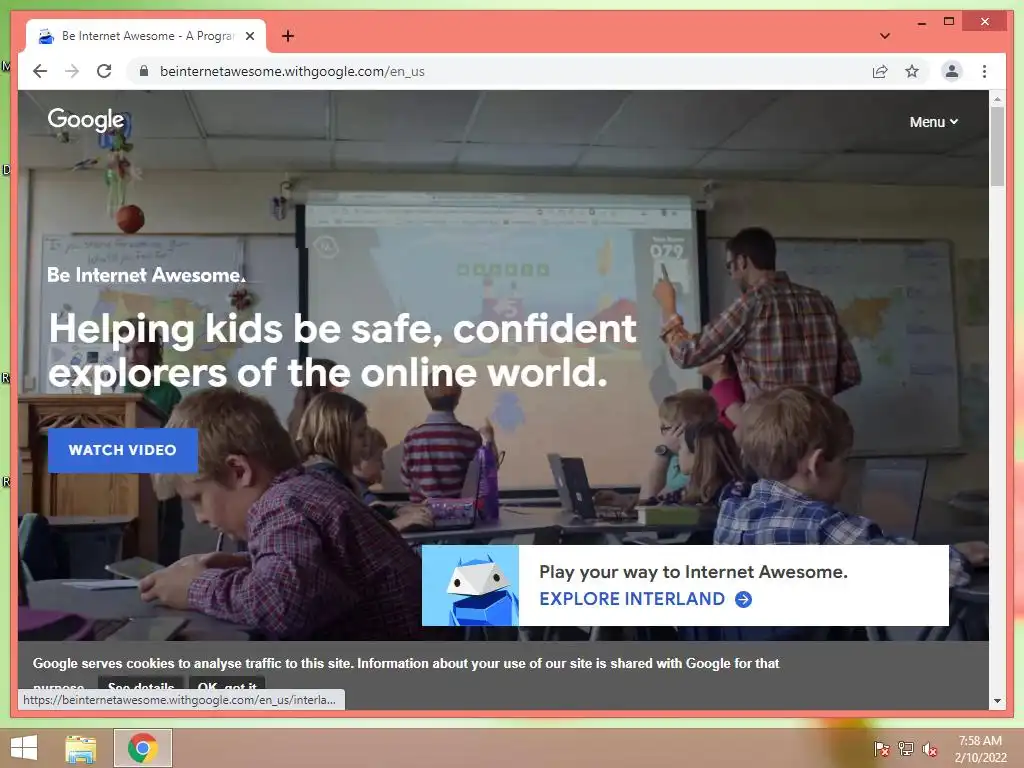Screen dimensions: 1024x768
Task: Open the taskbar clock showing 7:58 AM
Action: (980, 749)
